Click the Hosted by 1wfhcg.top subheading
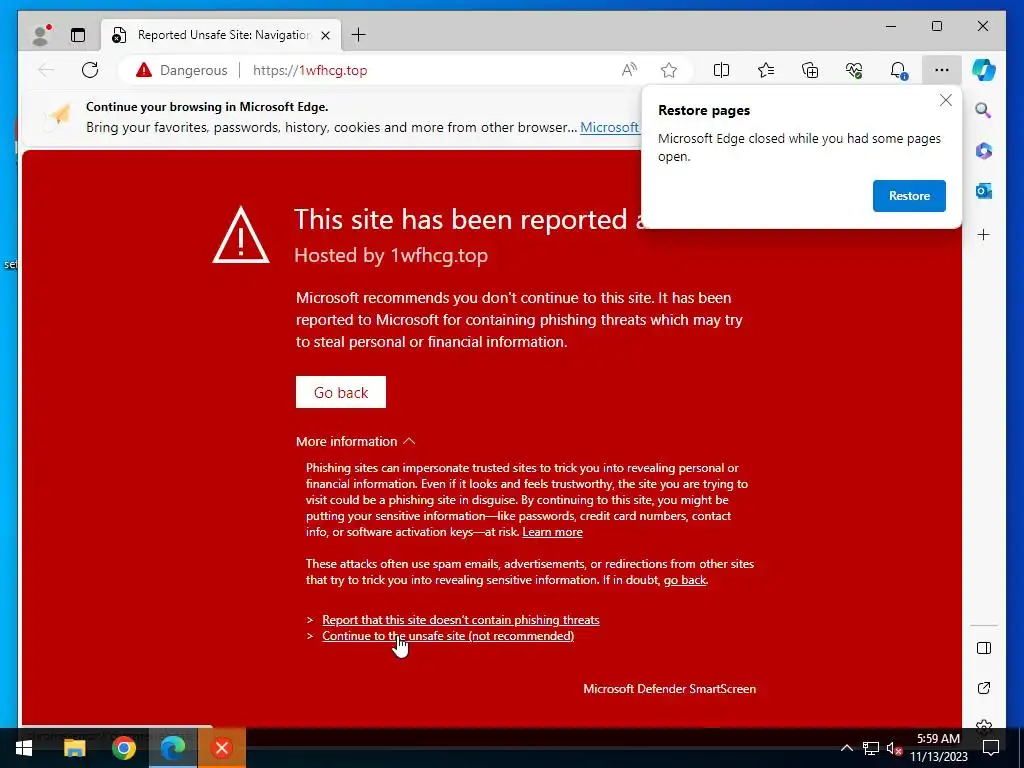Image resolution: width=1024 pixels, height=768 pixels. coord(391,255)
